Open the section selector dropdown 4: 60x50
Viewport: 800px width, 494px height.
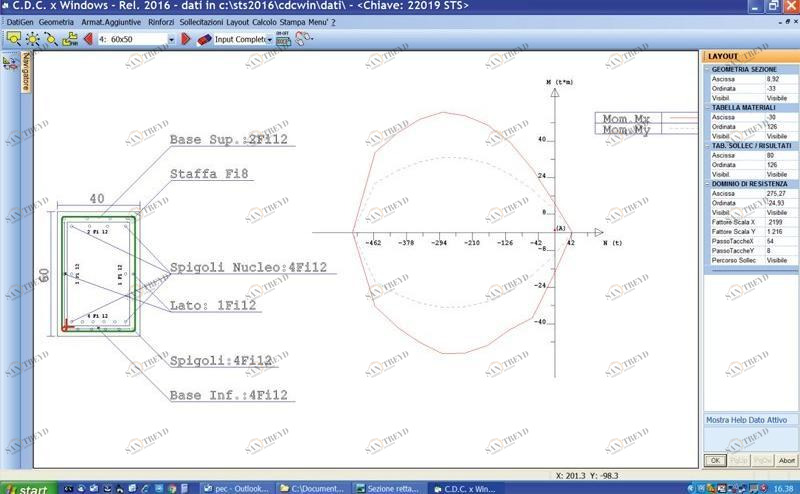pos(171,40)
